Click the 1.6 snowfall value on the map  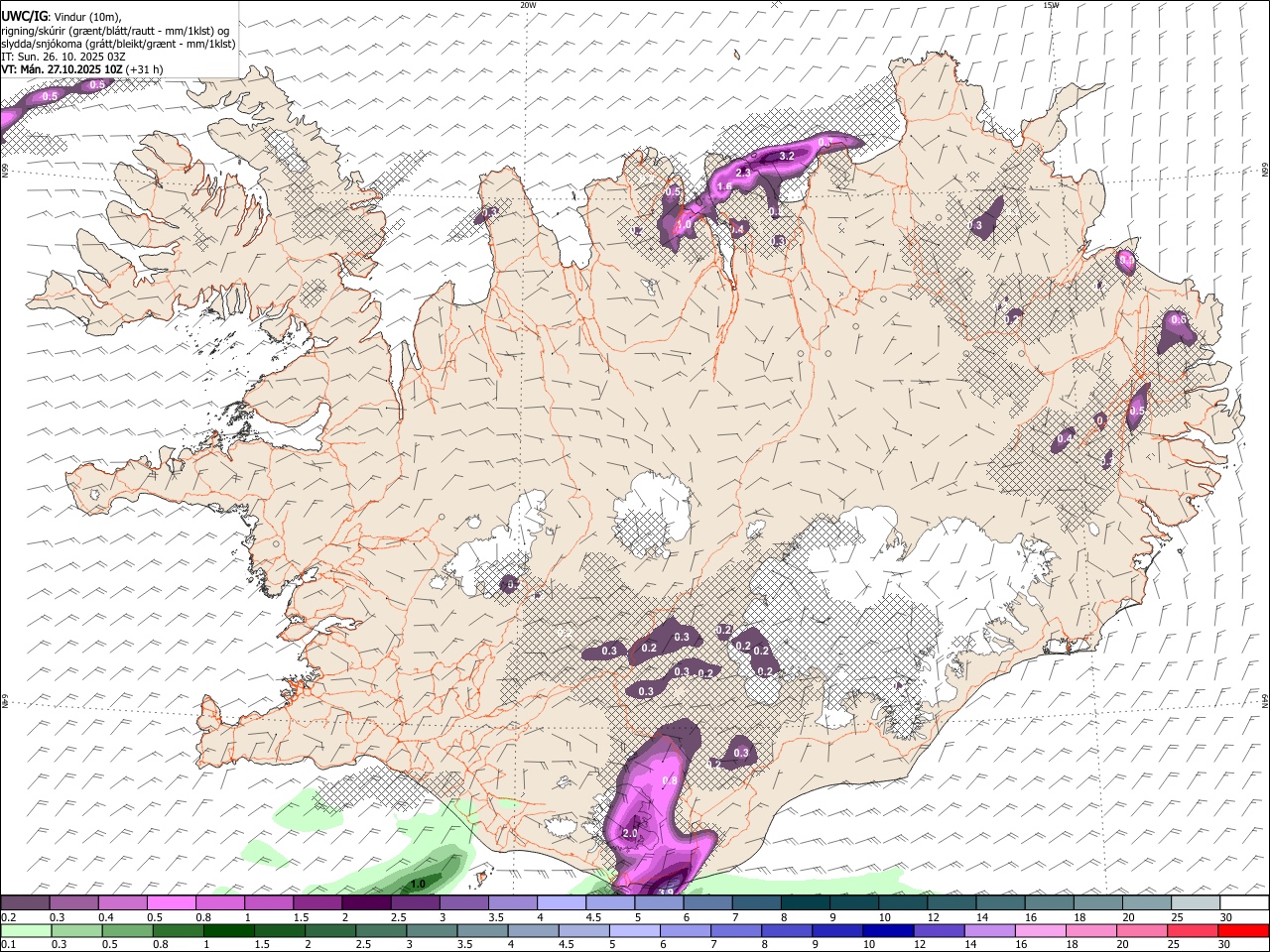(724, 186)
